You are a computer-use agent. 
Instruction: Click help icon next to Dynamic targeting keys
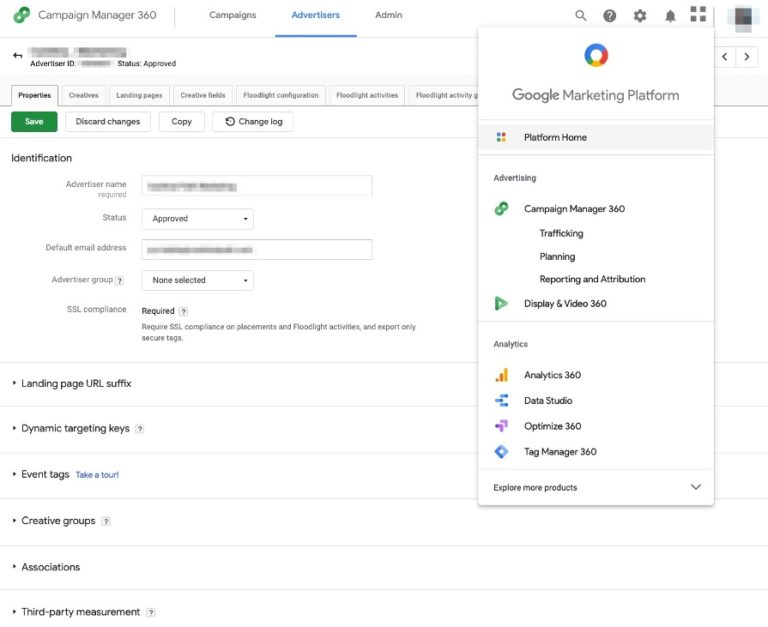pos(140,429)
